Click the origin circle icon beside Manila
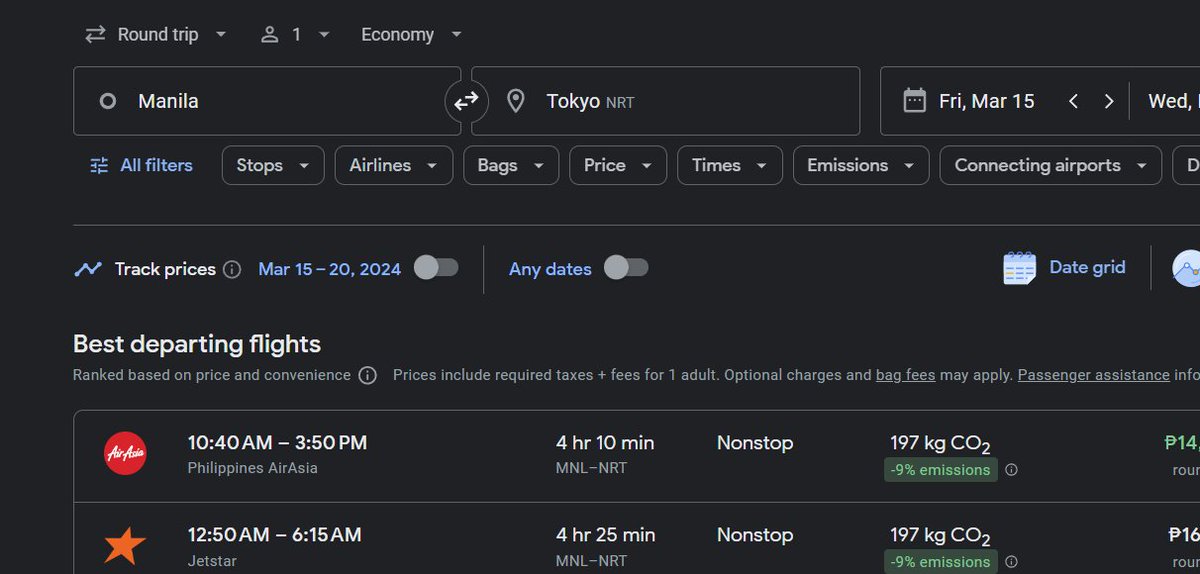Viewport: 1200px width, 574px height. point(108,101)
